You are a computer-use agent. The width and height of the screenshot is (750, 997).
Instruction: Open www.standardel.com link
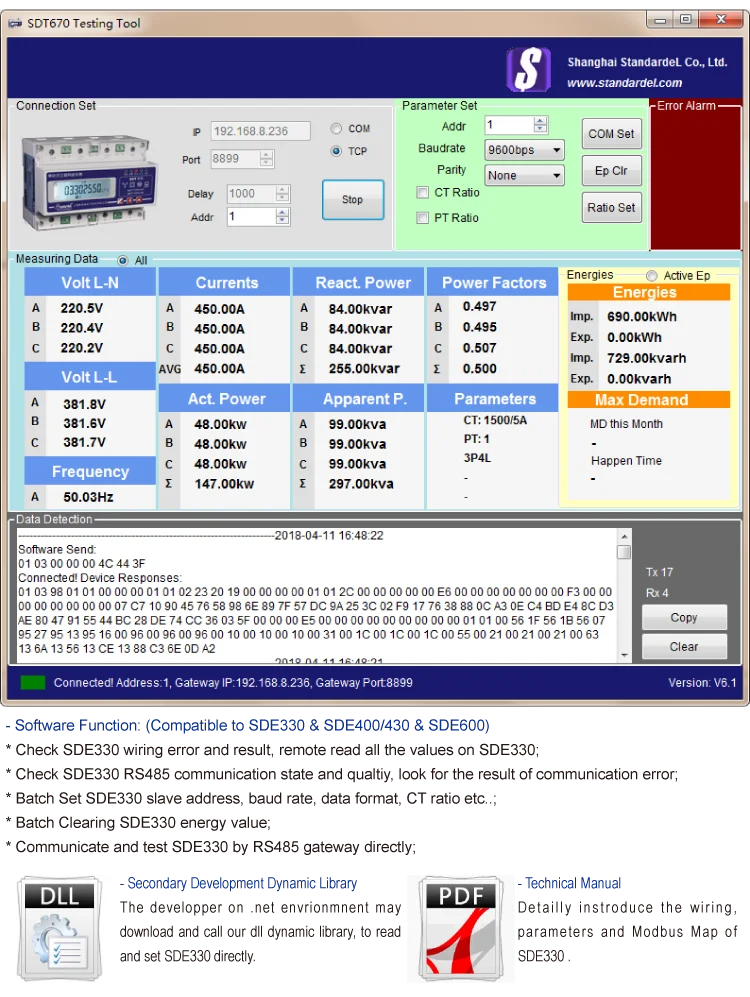pyautogui.click(x=624, y=83)
